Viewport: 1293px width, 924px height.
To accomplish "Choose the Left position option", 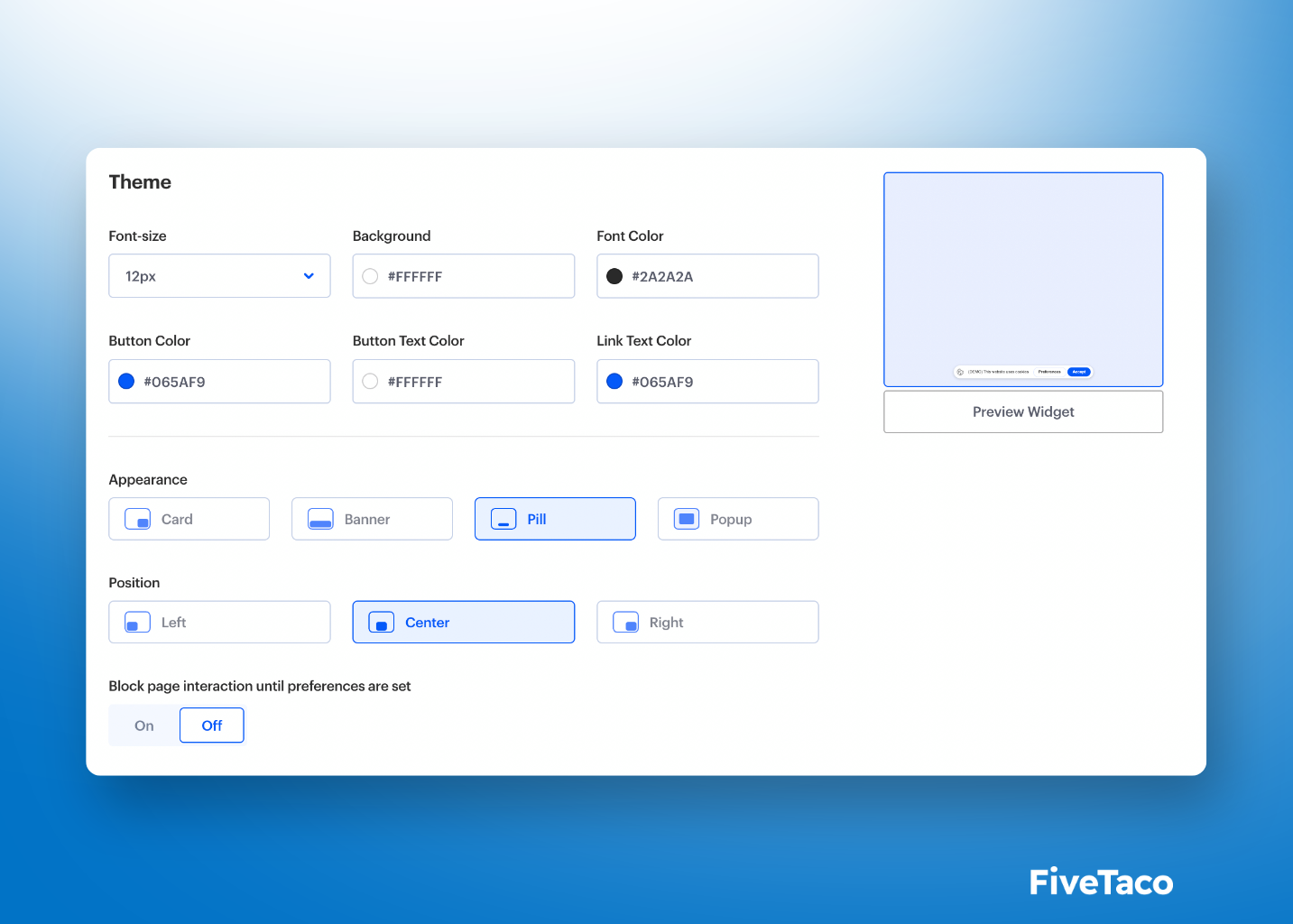I will [219, 623].
